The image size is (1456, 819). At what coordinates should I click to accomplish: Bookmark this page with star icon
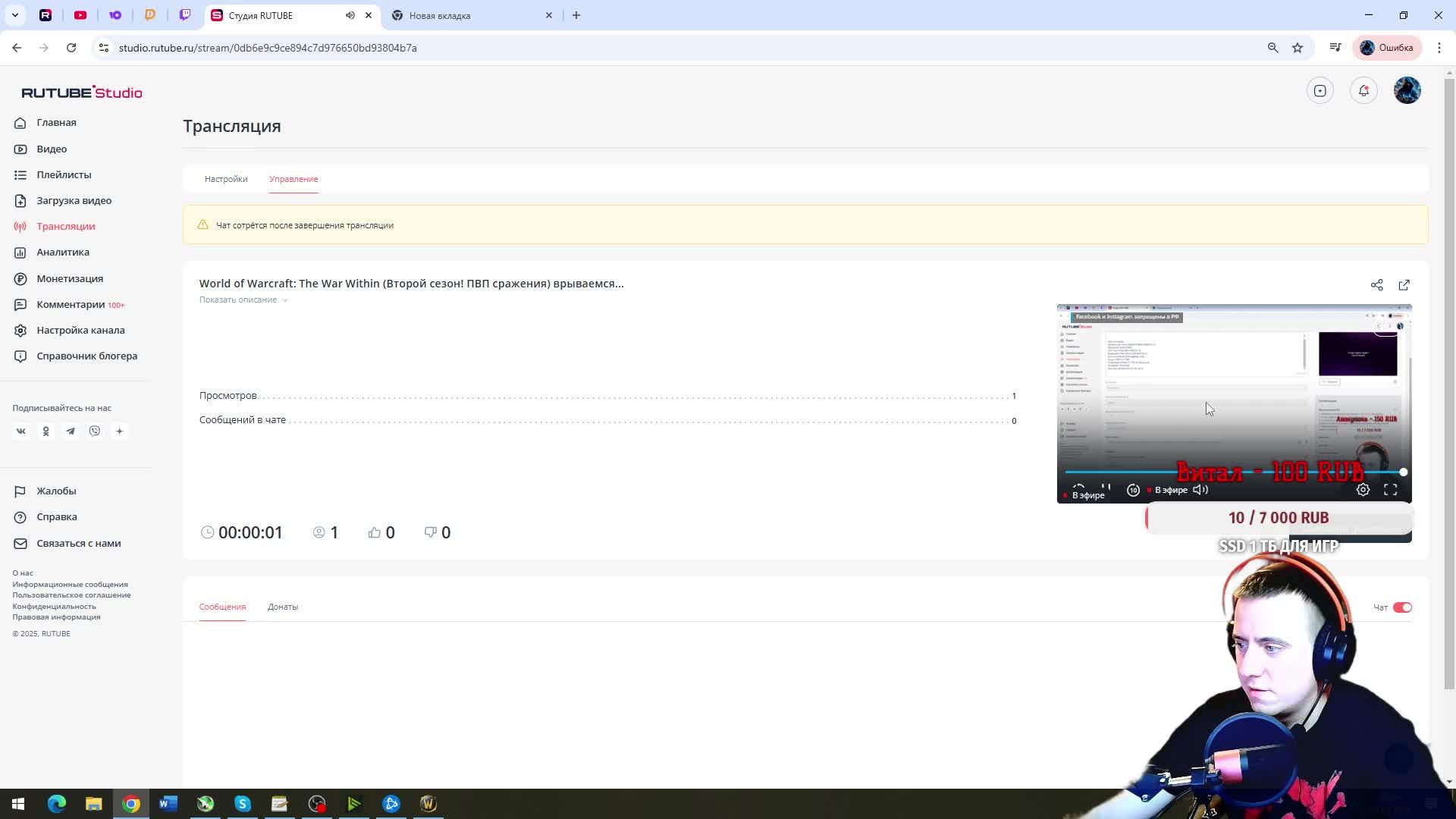[x=1298, y=48]
